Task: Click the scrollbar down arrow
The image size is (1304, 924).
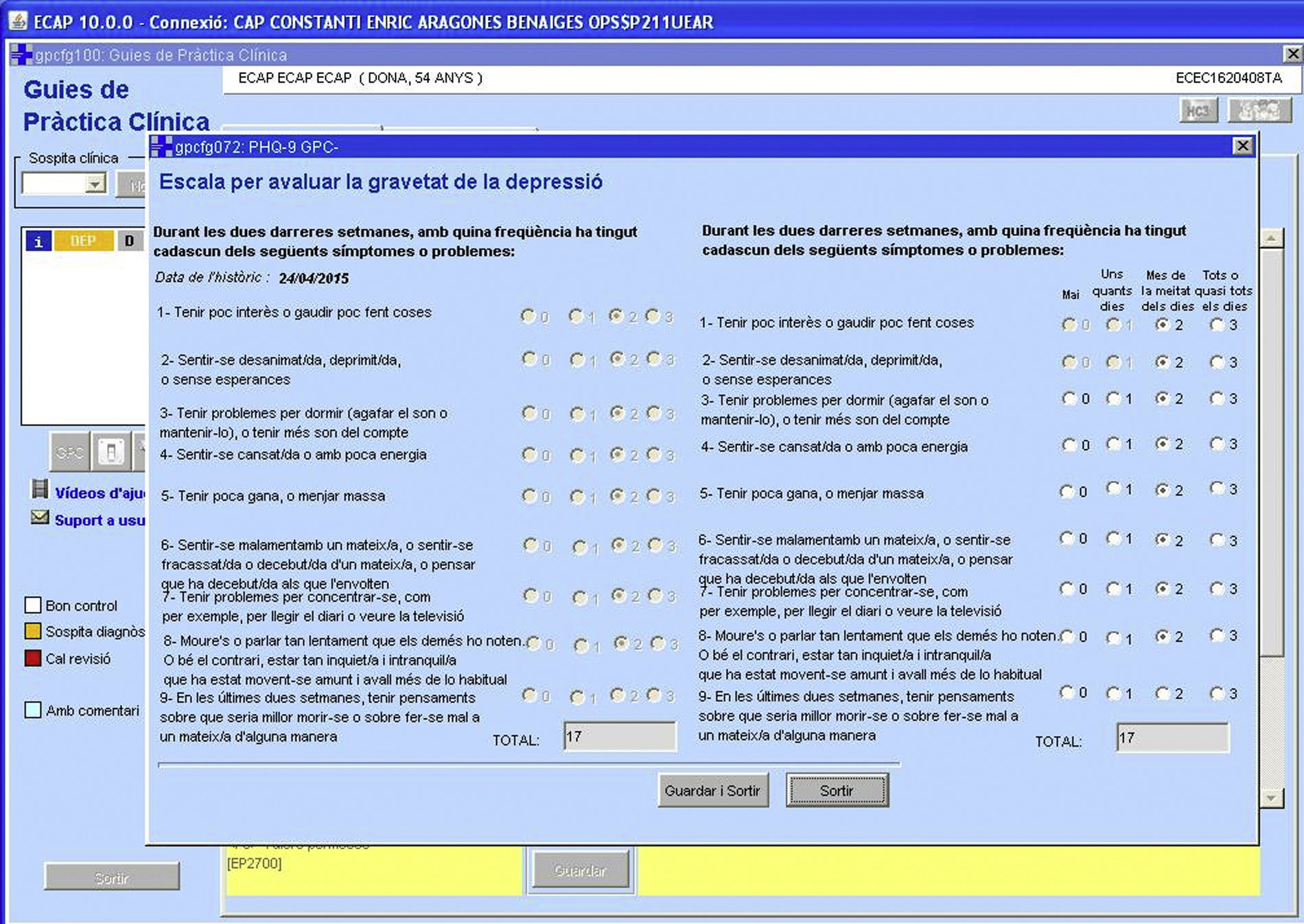Action: point(1271,798)
